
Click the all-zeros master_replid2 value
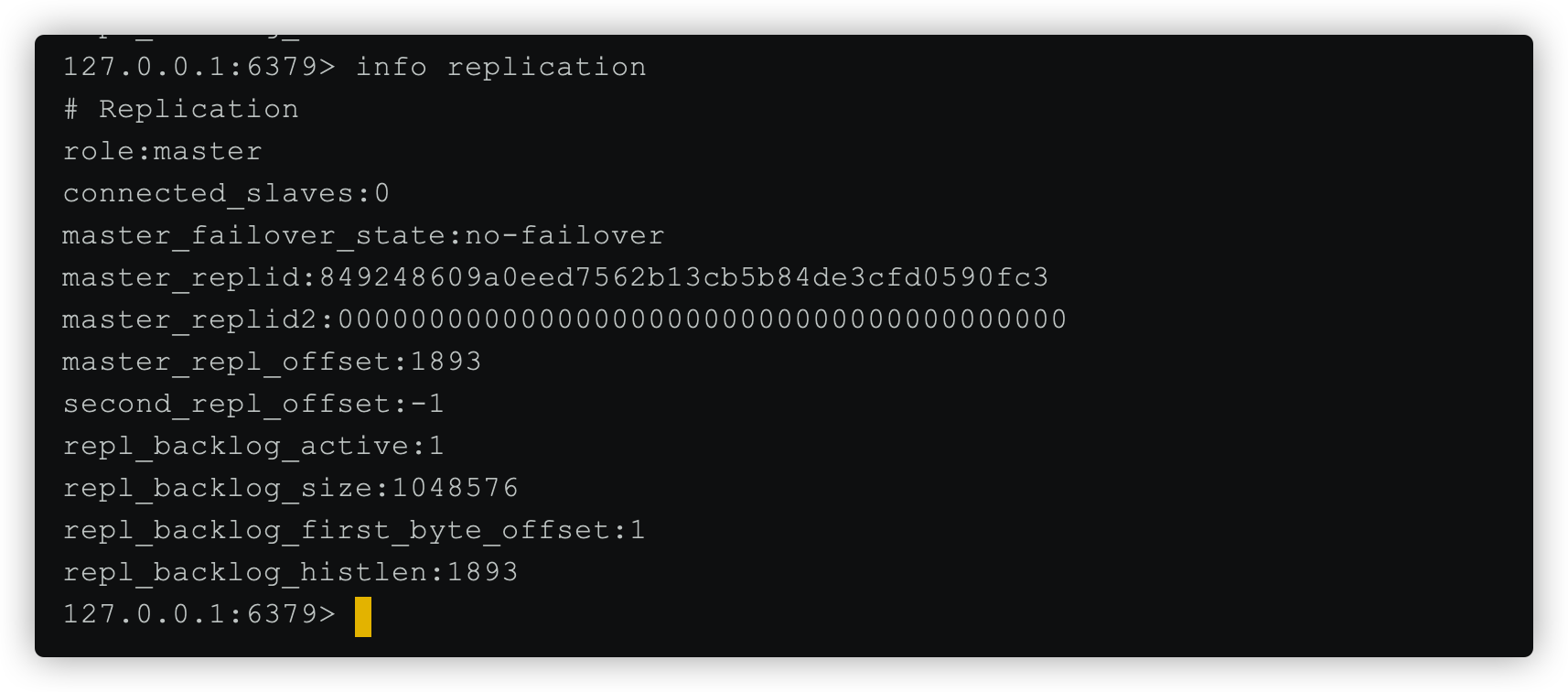click(x=702, y=319)
